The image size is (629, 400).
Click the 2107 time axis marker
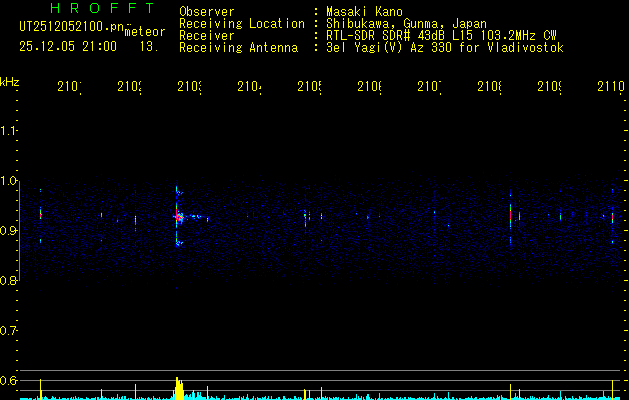[430, 86]
